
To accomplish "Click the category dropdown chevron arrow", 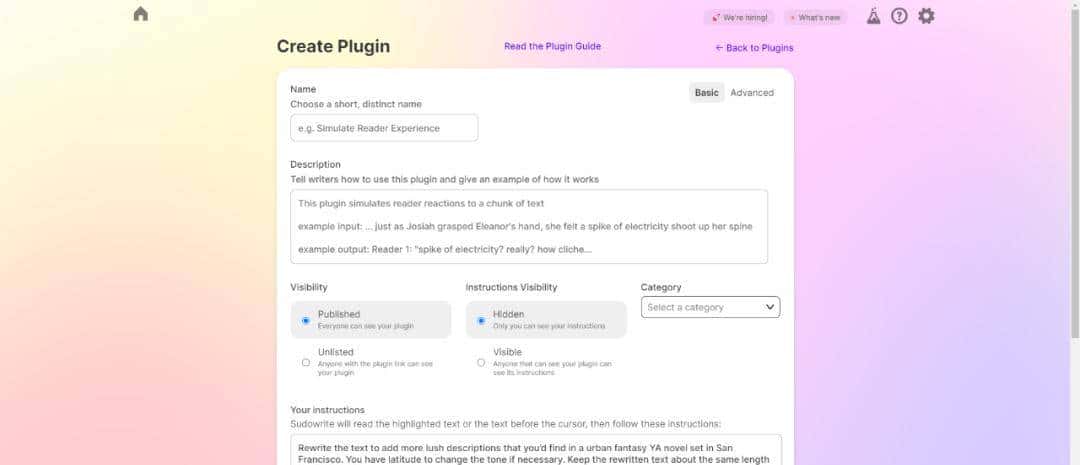I will point(769,307).
